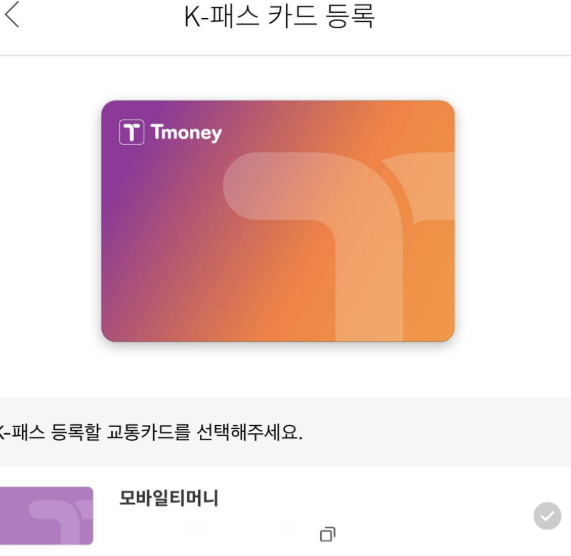
Task: Click the gray instruction band
Action: click(286, 432)
